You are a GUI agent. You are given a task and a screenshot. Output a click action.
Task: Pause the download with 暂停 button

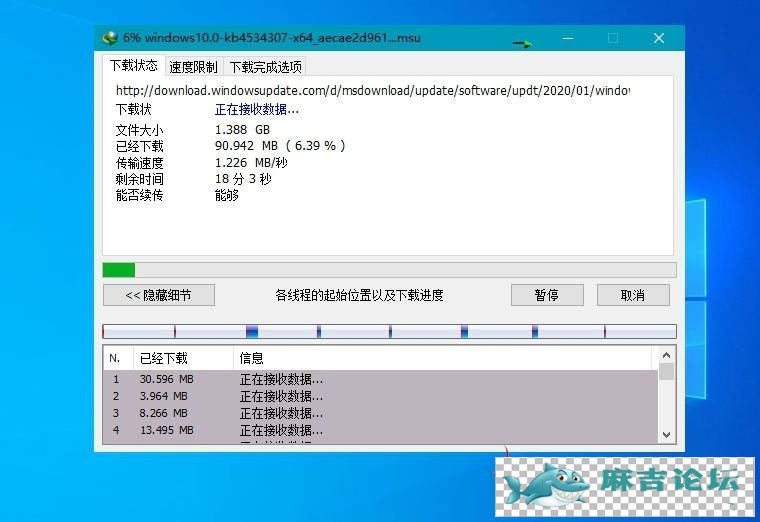pyautogui.click(x=547, y=295)
